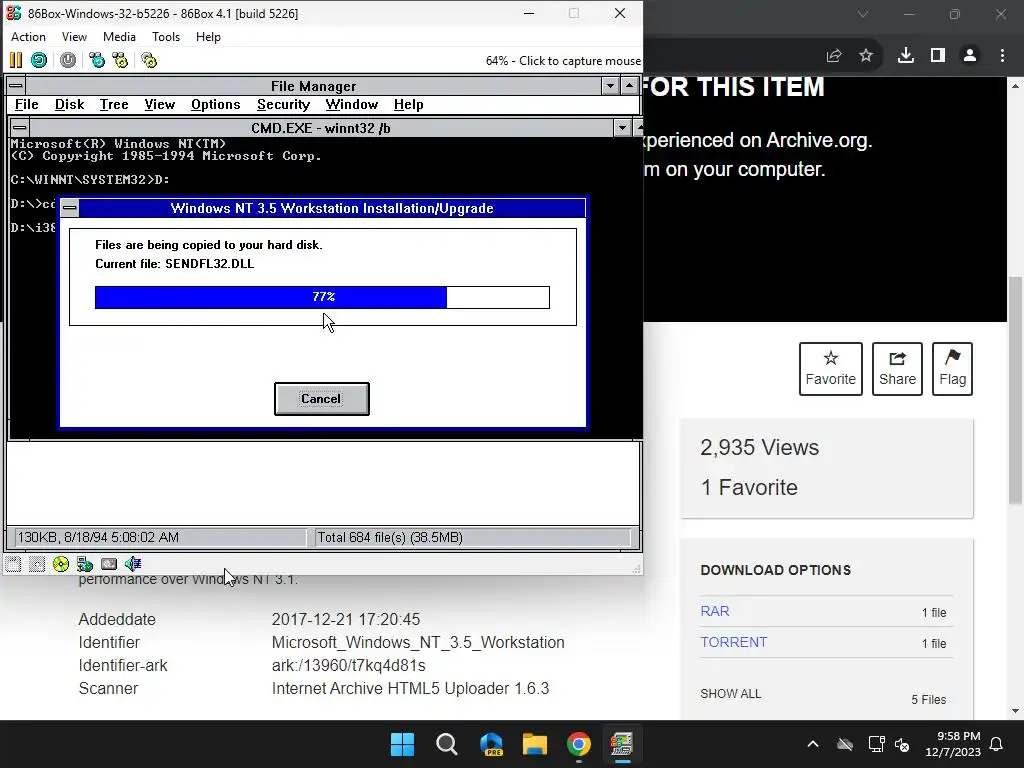Open the browser three-dot menu
Viewport: 1024px width, 768px height.
coord(1002,56)
